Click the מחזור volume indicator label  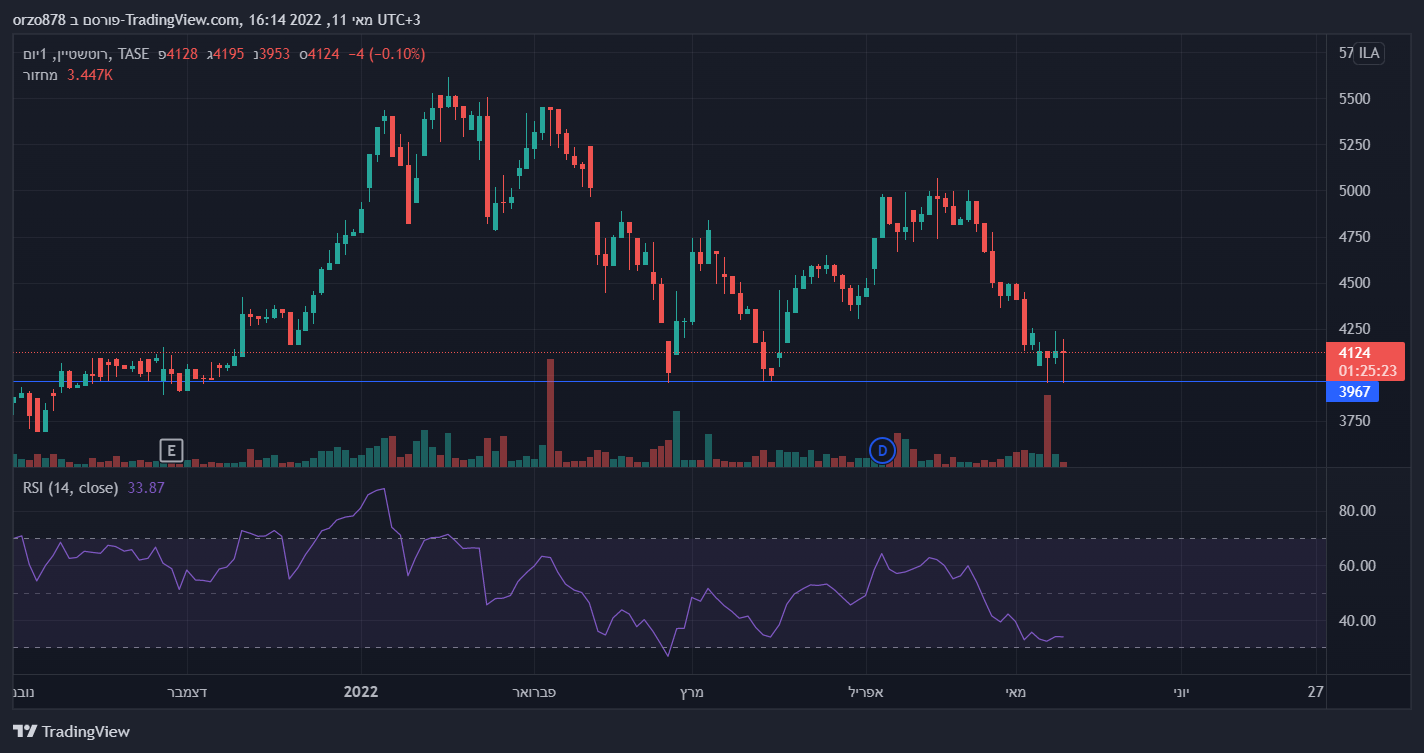[41, 75]
